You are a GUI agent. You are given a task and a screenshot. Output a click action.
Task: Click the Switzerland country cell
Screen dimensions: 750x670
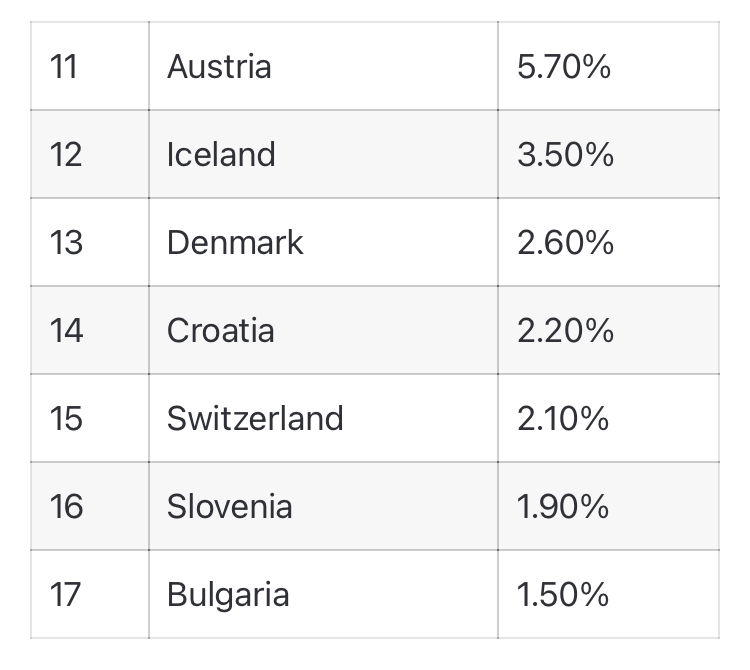click(255, 418)
